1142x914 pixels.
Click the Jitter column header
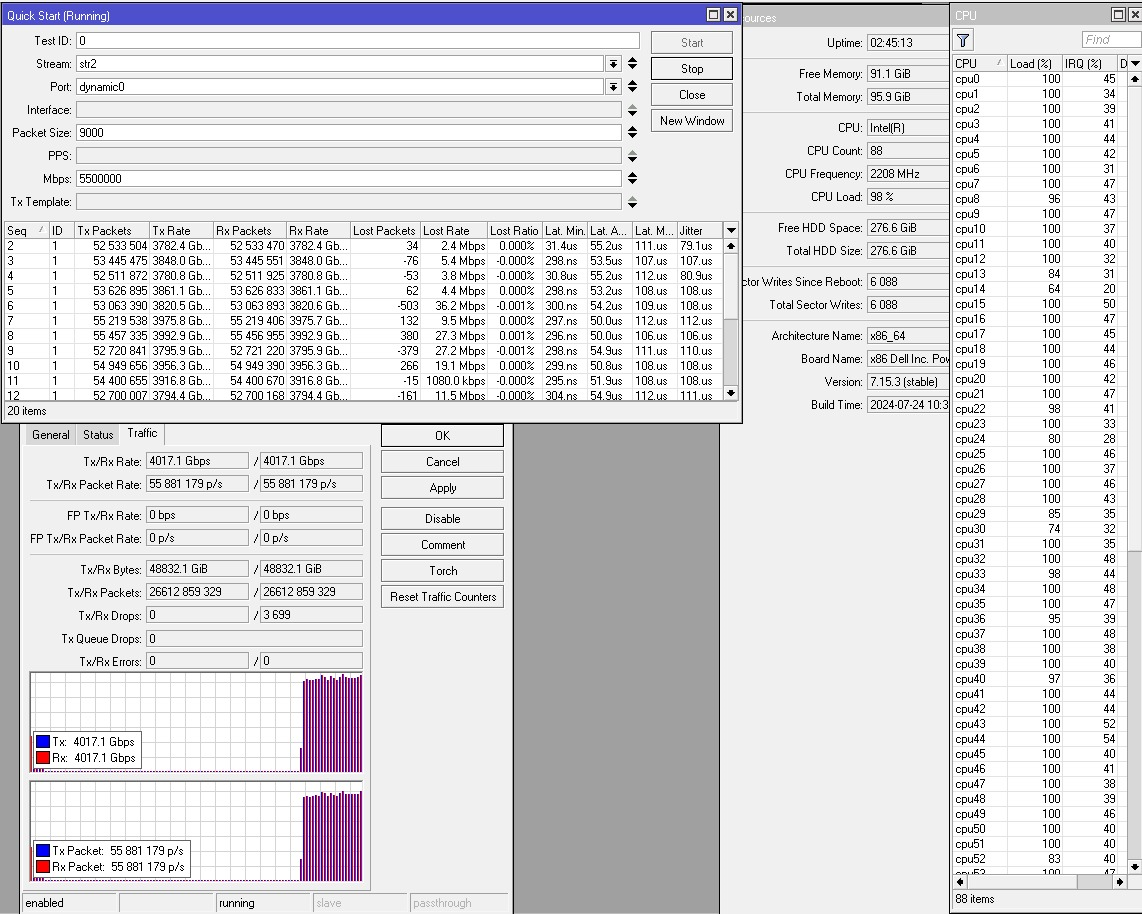pyautogui.click(x=700, y=230)
